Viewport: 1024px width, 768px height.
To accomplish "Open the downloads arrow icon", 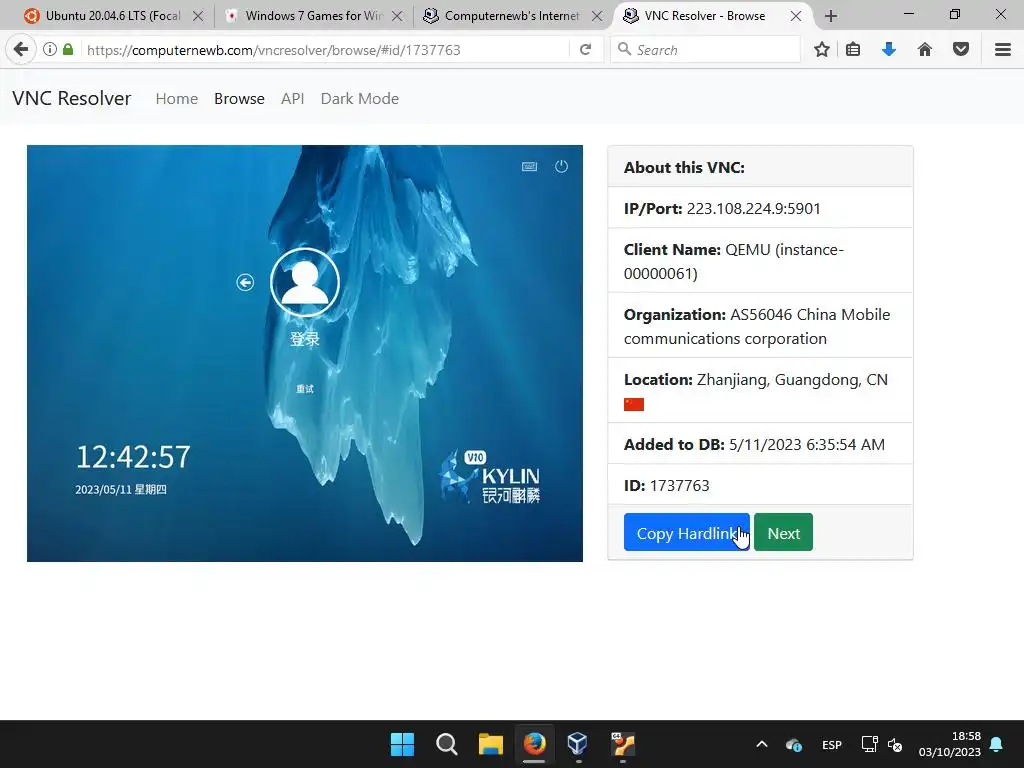I will pos(889,50).
